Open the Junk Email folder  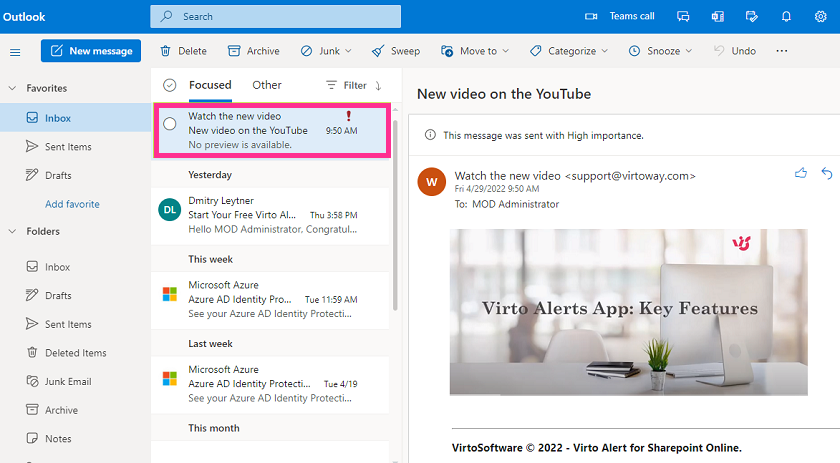pyautogui.click(x=76, y=382)
